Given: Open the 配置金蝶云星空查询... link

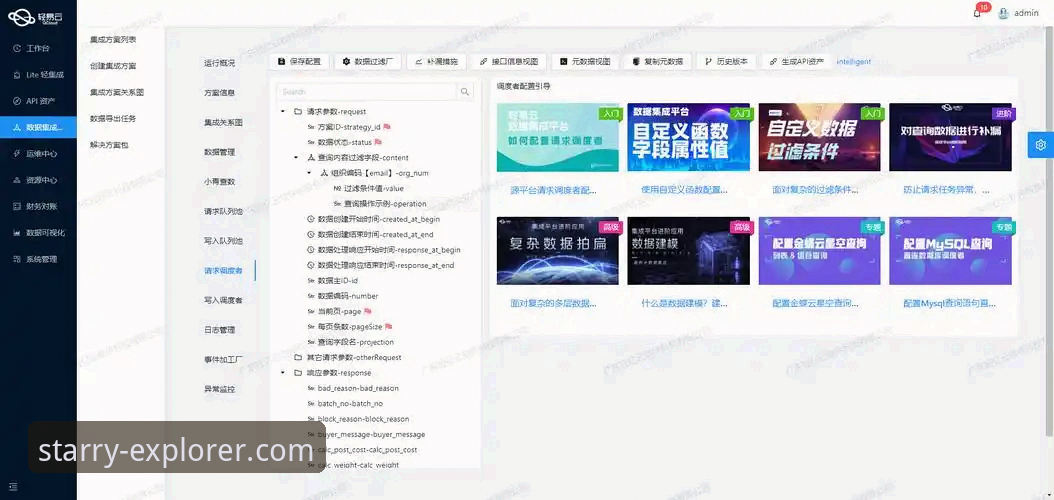Looking at the screenshot, I should pos(815,304).
